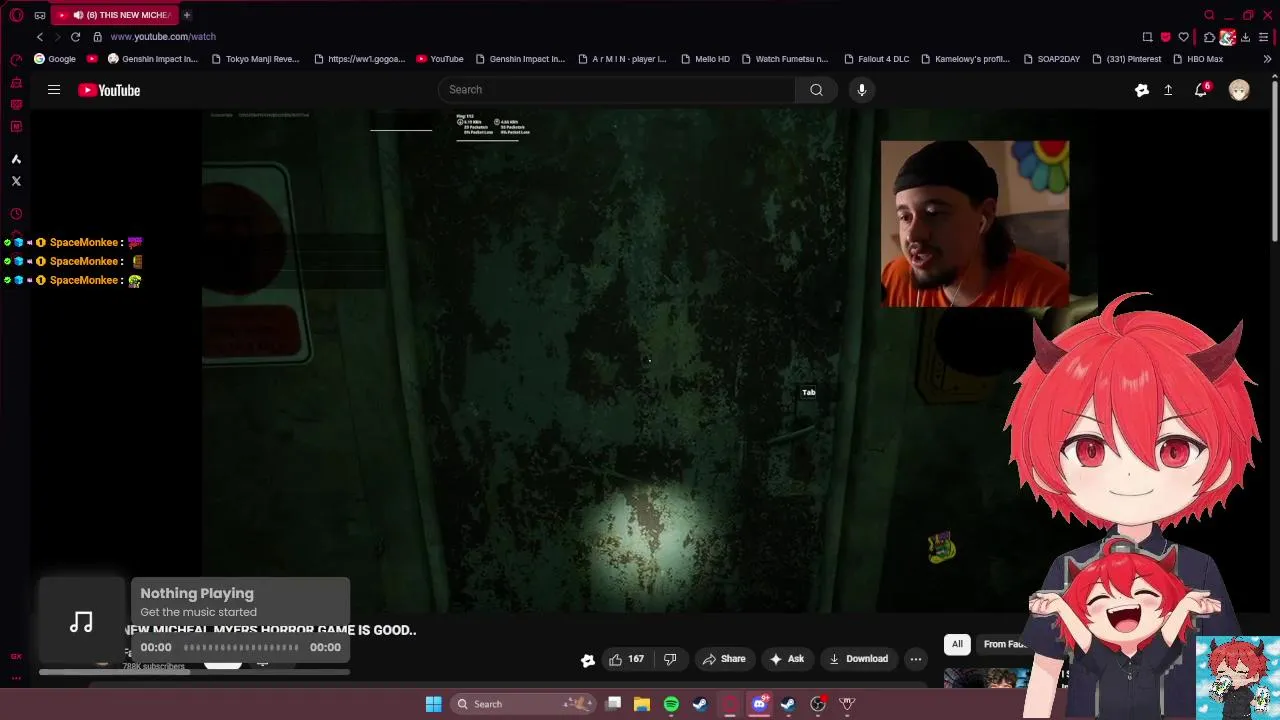The height and width of the screenshot is (720, 1280).
Task: Click the music note widget icon
Action: tap(82, 623)
